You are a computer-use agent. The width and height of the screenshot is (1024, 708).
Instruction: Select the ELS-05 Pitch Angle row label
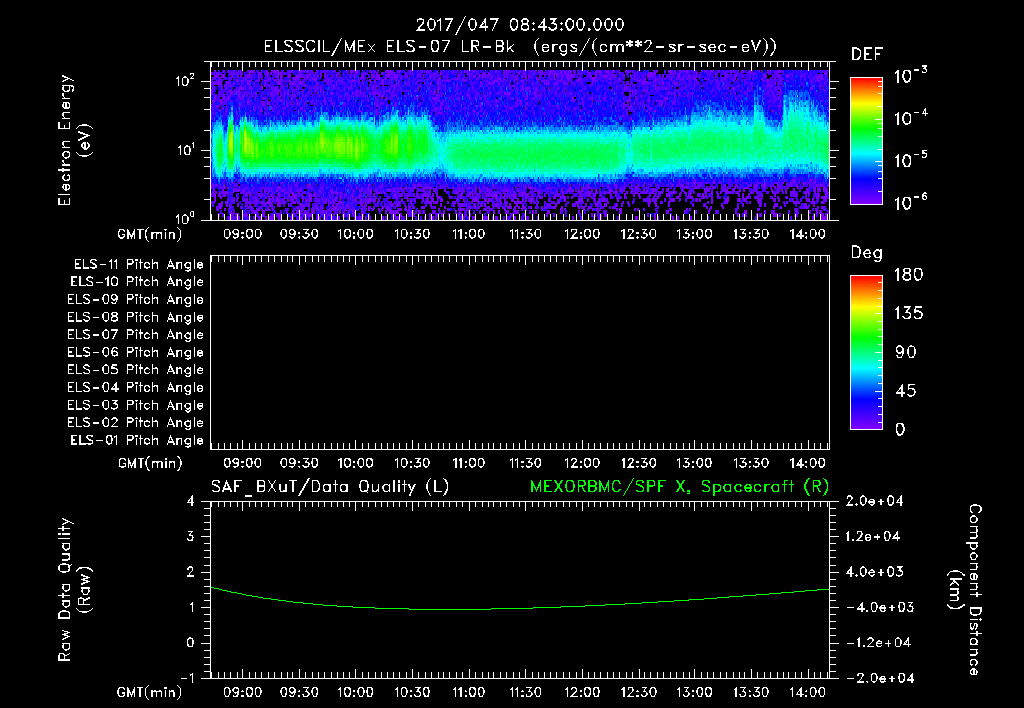[x=135, y=370]
